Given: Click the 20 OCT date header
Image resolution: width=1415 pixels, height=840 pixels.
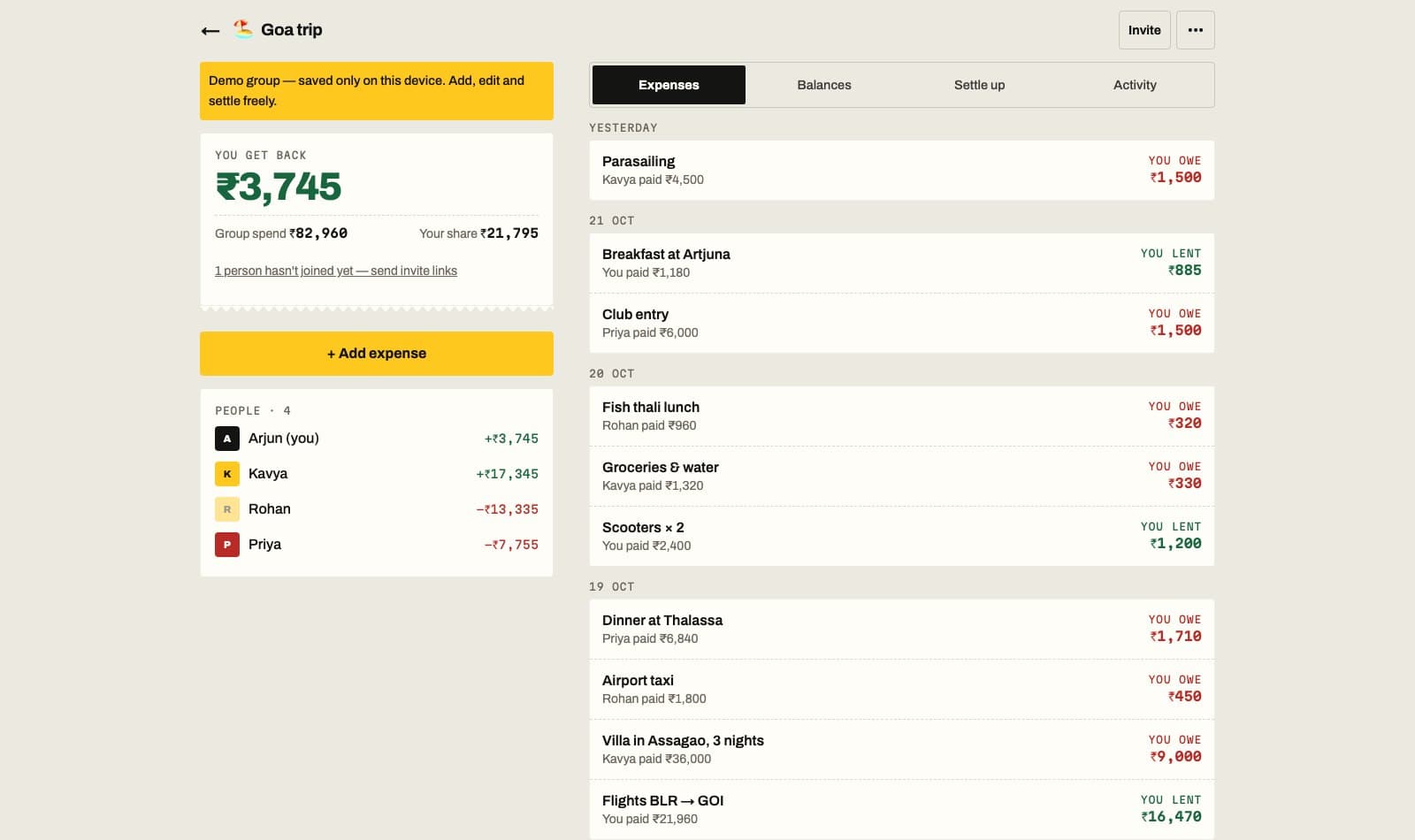Looking at the screenshot, I should click(612, 374).
